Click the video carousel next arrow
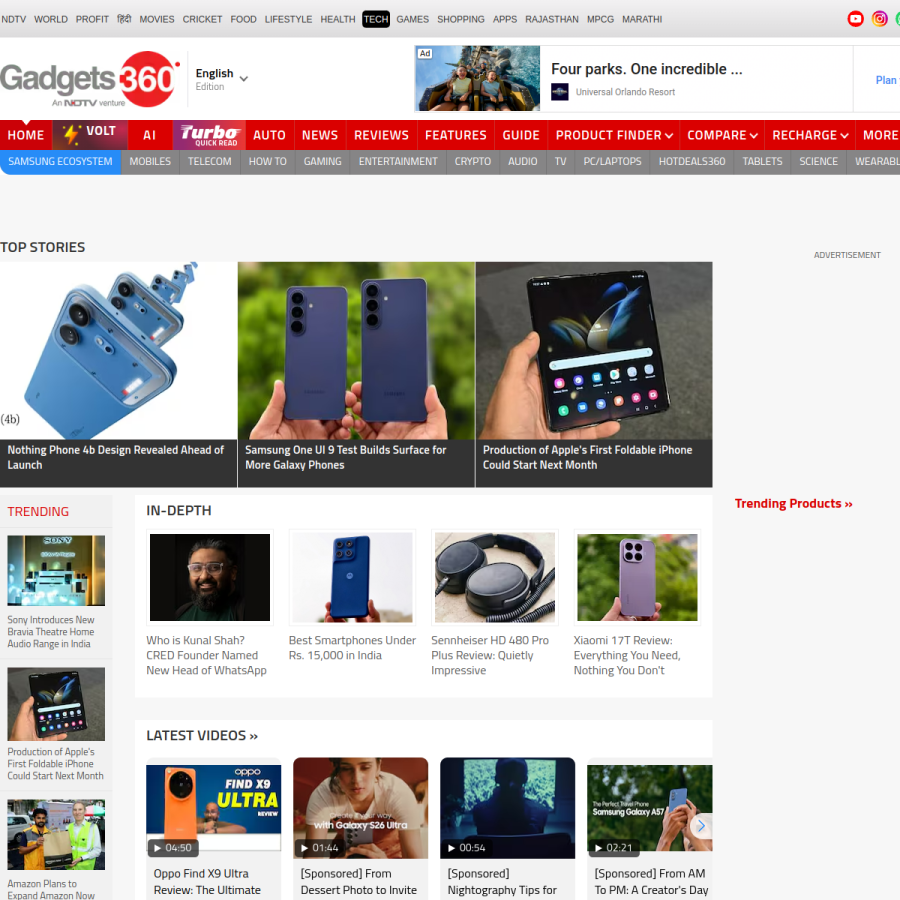The width and height of the screenshot is (900, 900). (701, 827)
